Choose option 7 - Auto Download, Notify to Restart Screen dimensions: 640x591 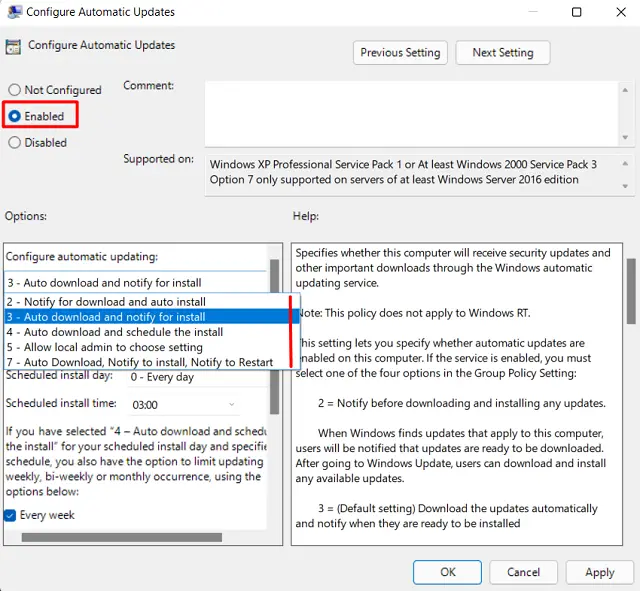click(x=140, y=361)
